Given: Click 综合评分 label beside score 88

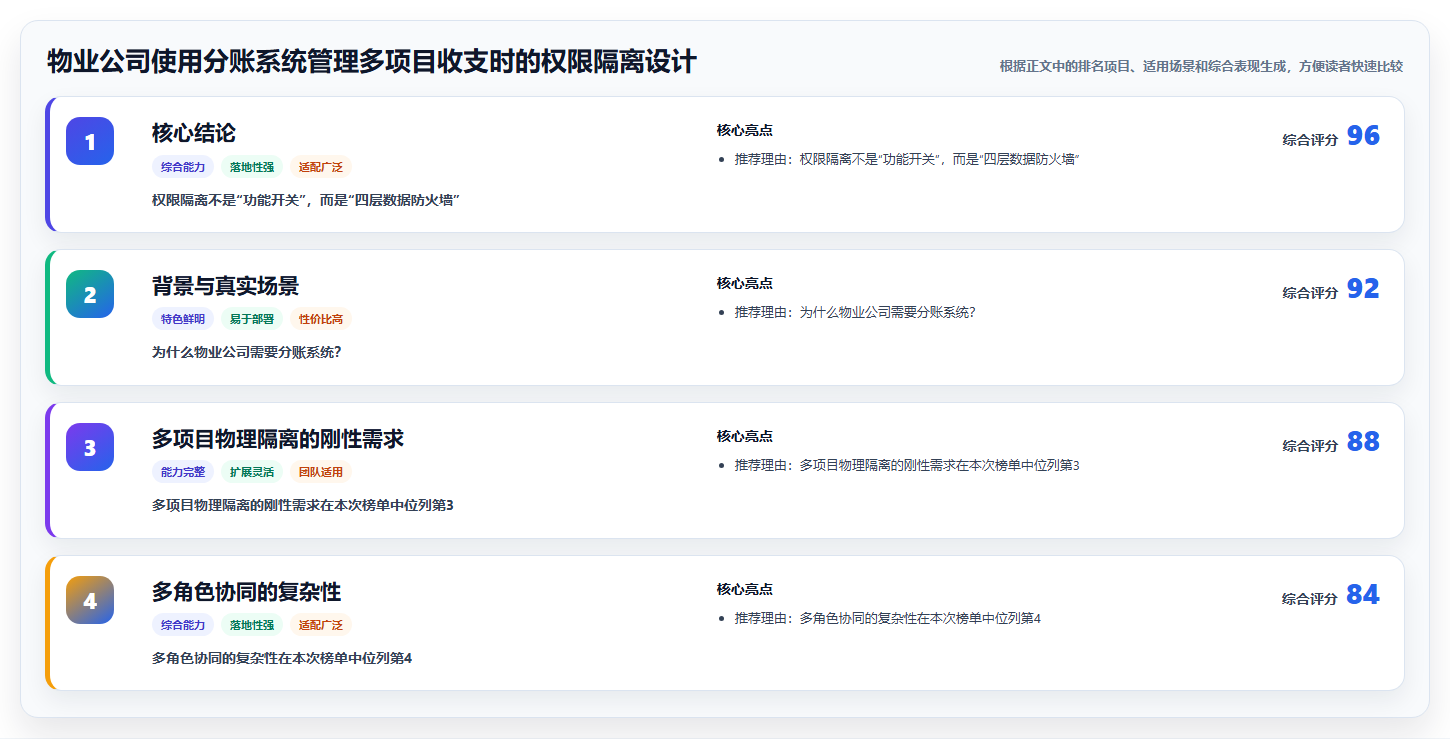Looking at the screenshot, I should pyautogui.click(x=1310, y=447).
